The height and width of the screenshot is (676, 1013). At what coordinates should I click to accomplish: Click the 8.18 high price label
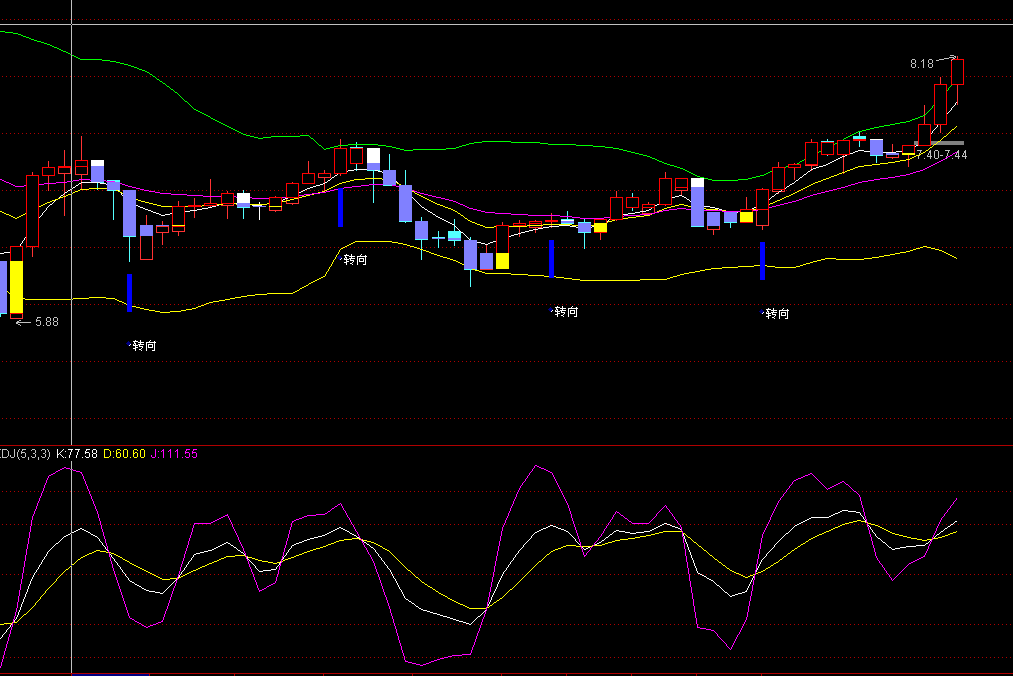pos(921,64)
